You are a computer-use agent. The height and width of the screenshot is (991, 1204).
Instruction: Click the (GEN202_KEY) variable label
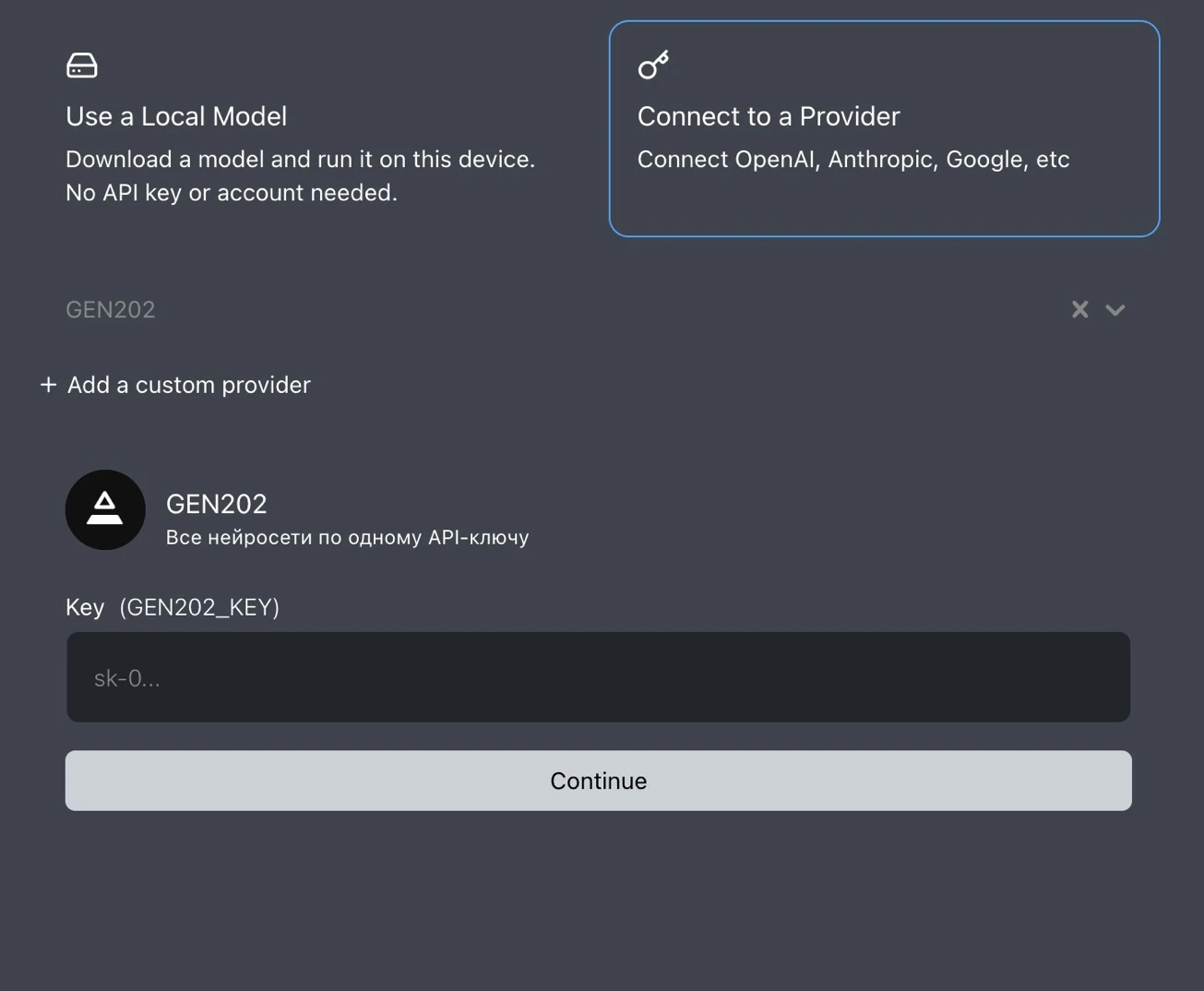click(x=199, y=607)
